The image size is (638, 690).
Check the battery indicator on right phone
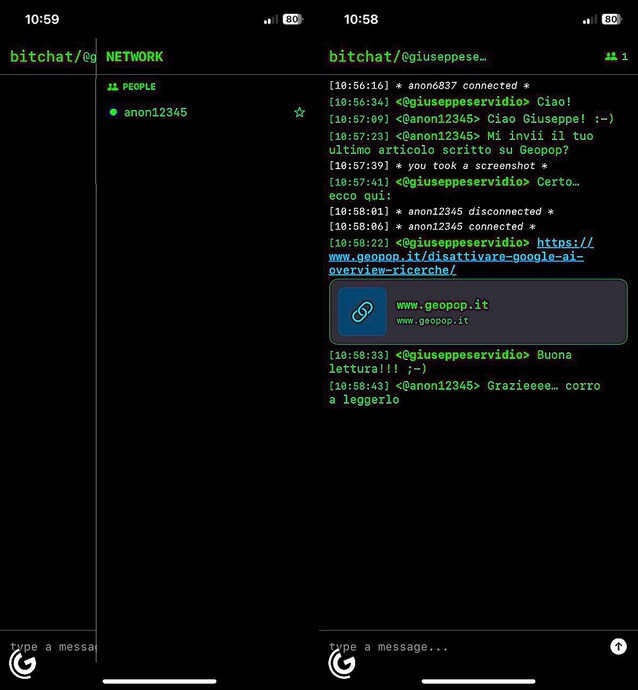612,19
